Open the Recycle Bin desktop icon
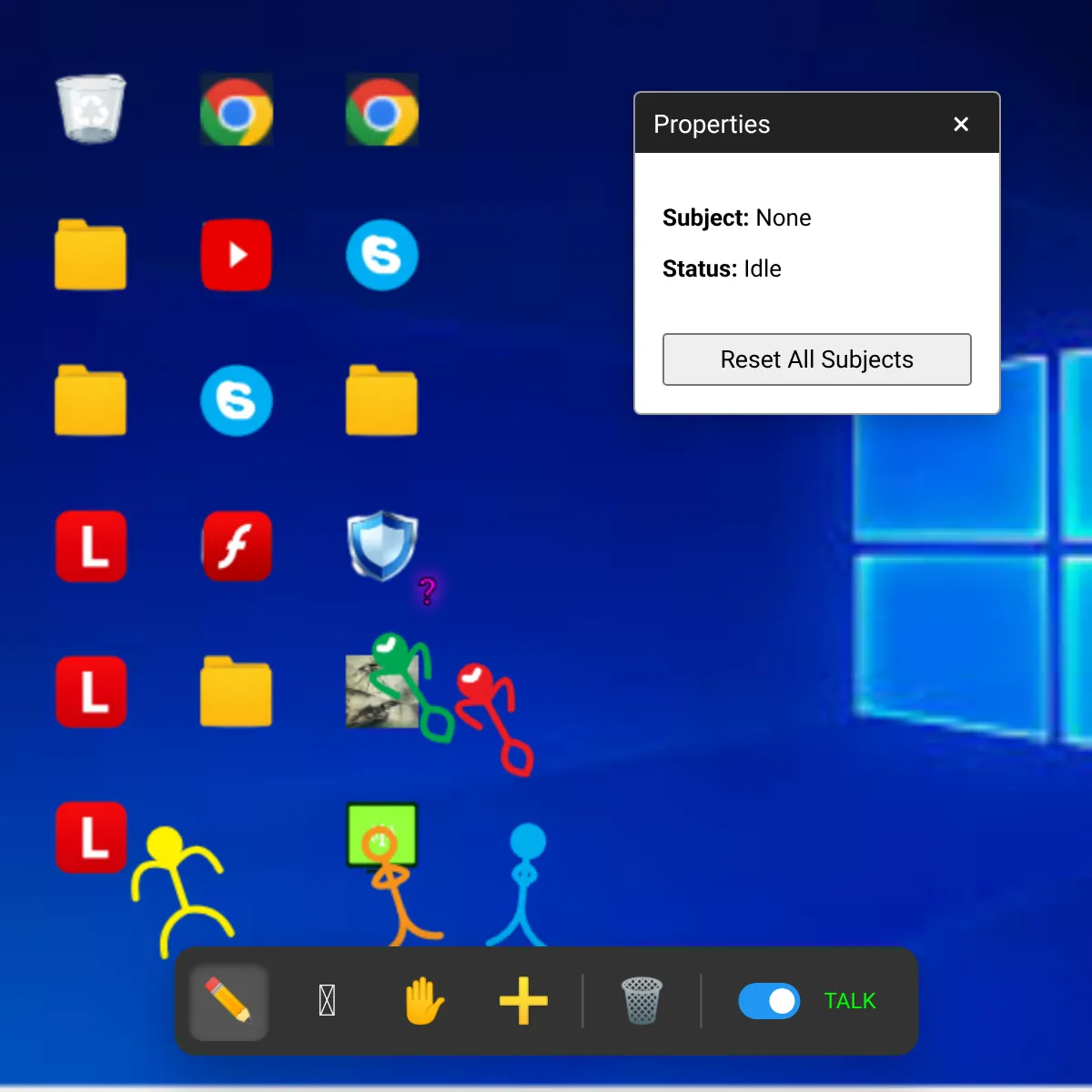Viewport: 1092px width, 1092px height. [91, 108]
